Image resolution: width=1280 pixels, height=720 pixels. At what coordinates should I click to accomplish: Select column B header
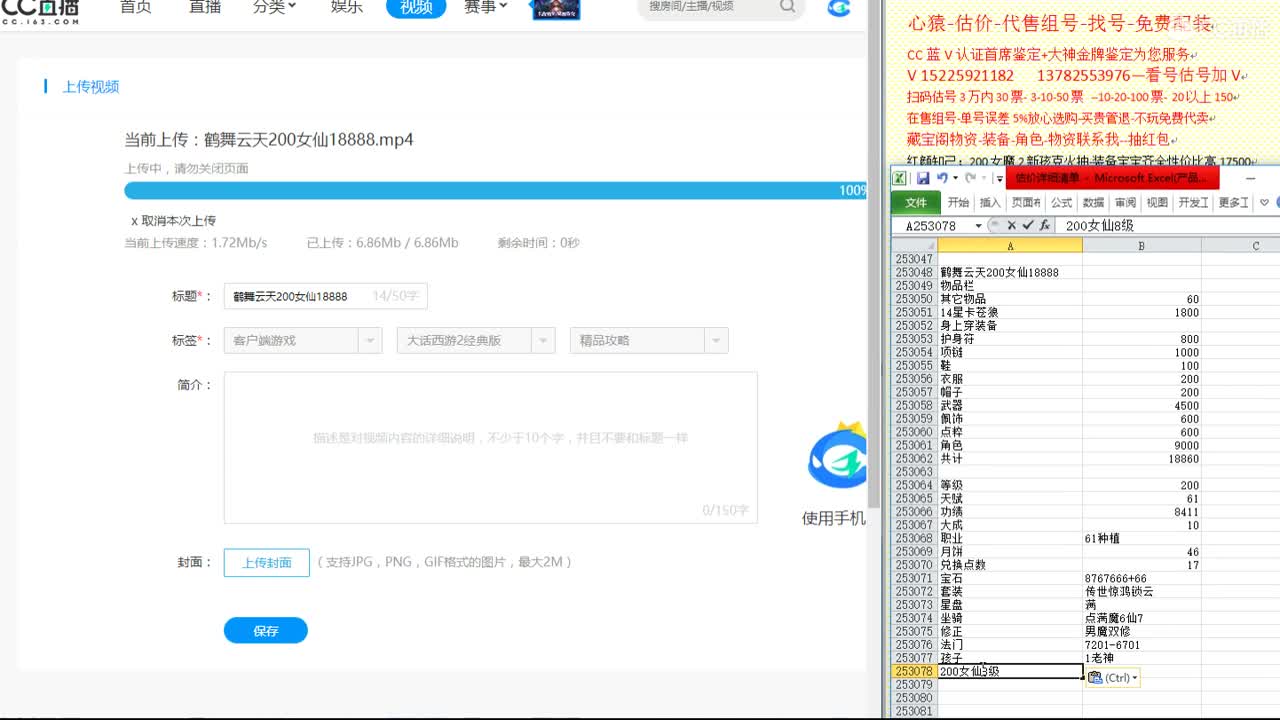point(1142,245)
